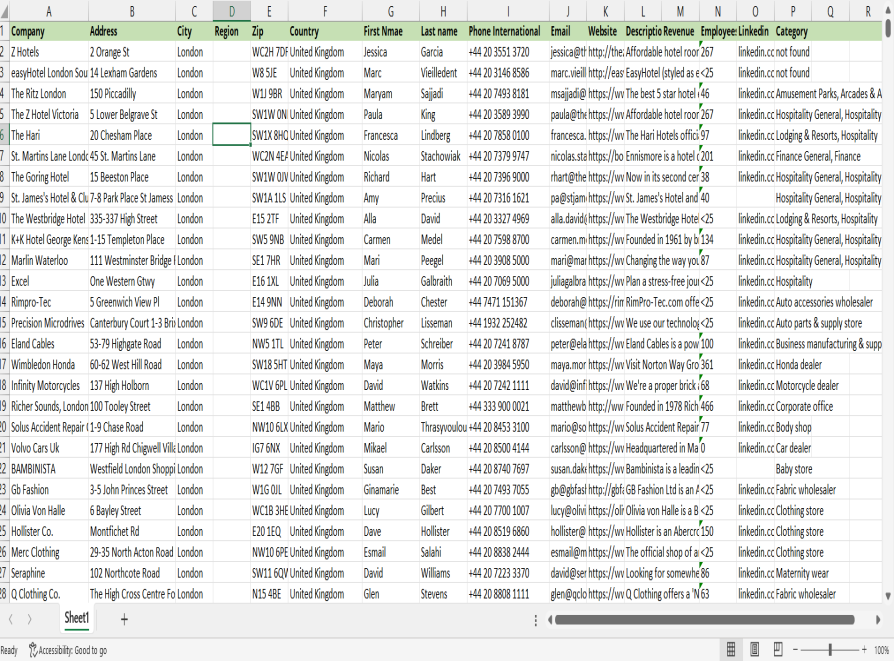Open the Sheet1 tab
The width and height of the screenshot is (894, 661).
click(x=76, y=618)
